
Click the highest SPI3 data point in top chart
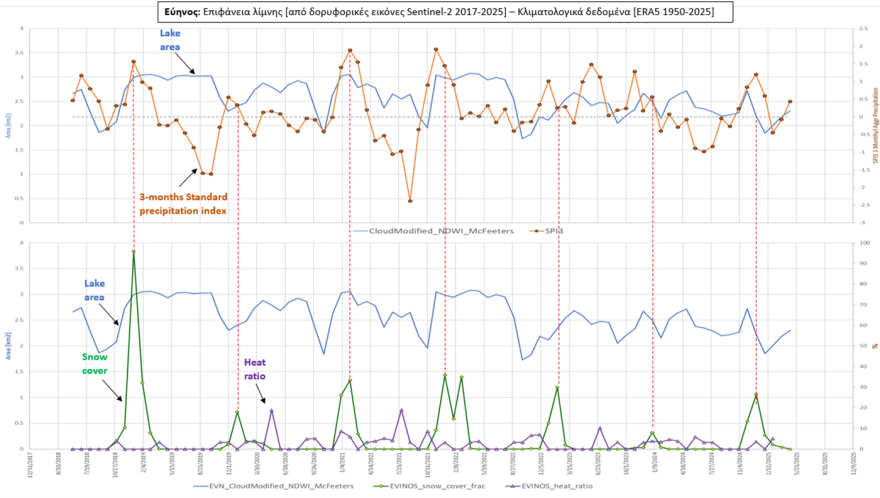point(435,49)
